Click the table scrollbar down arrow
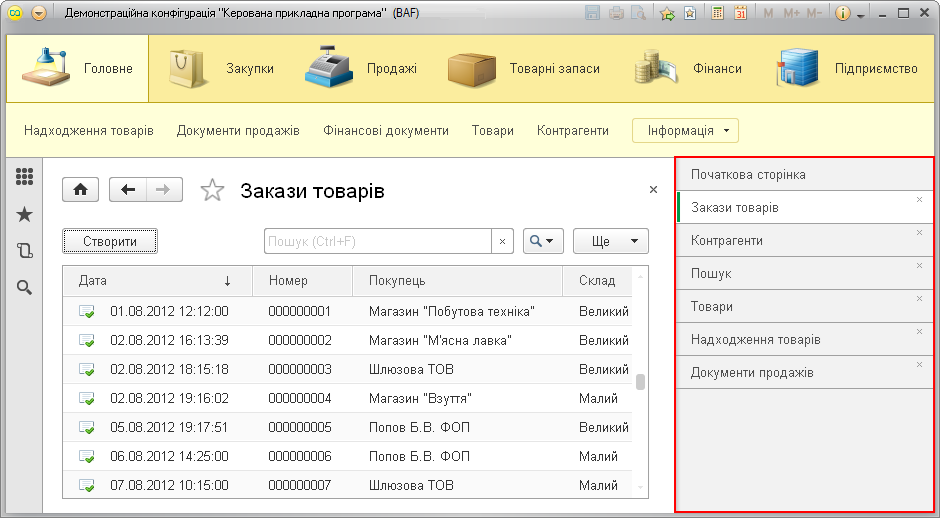The image size is (940, 518). tap(640, 488)
